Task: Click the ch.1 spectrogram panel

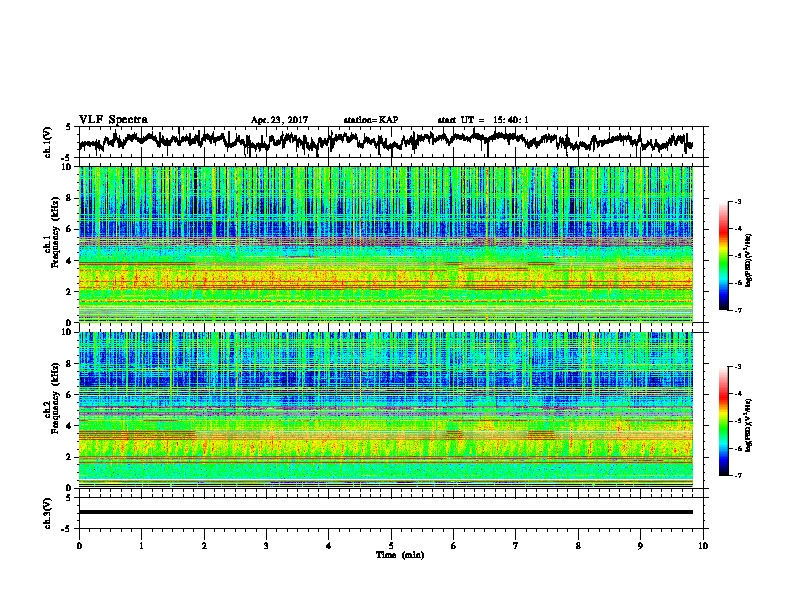Action: 386,244
